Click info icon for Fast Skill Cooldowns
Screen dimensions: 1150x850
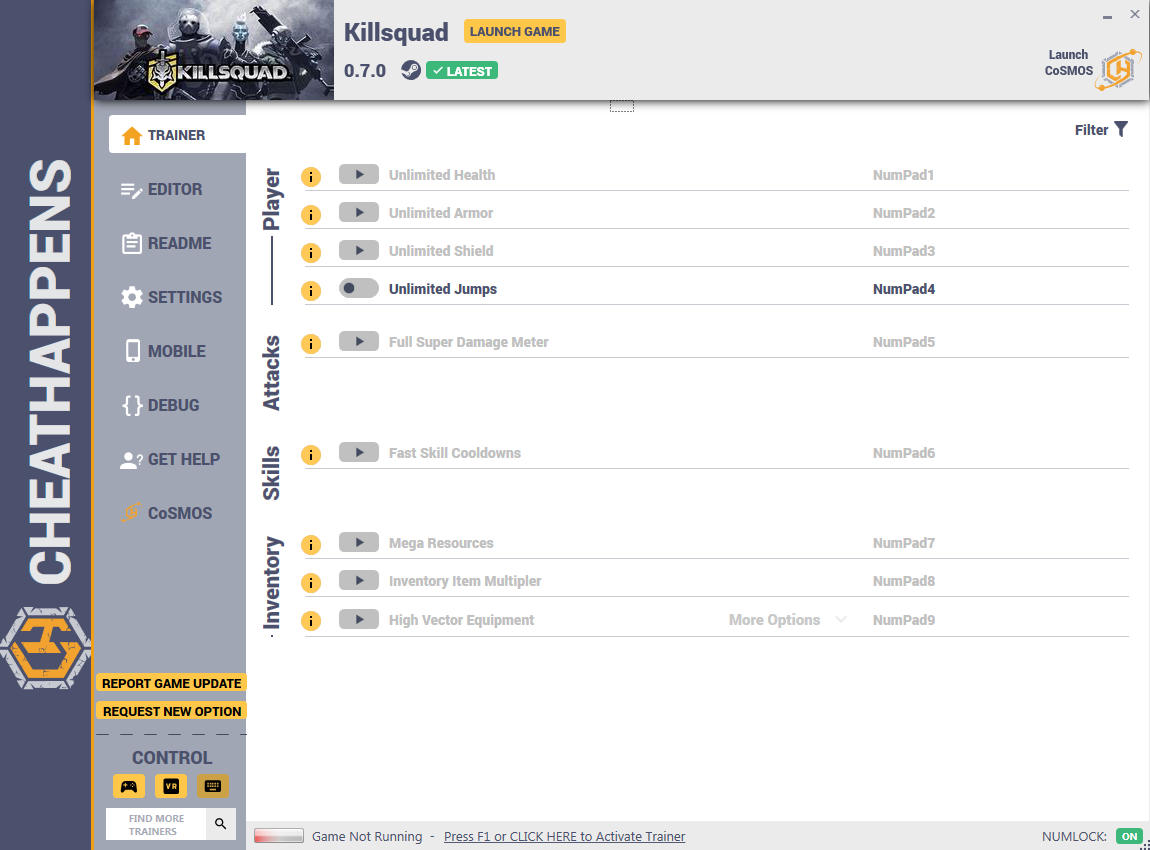point(311,455)
